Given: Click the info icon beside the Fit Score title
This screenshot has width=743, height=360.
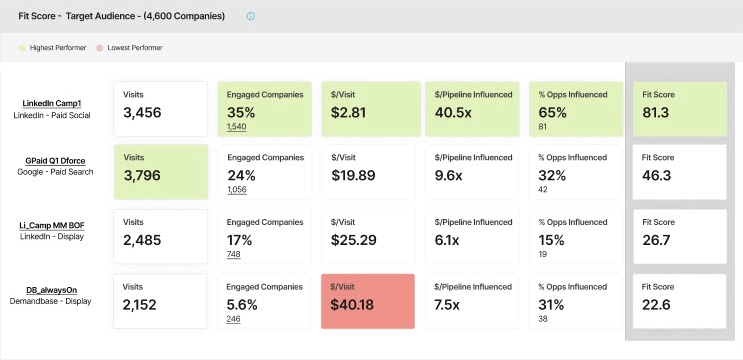Looking at the screenshot, I should pyautogui.click(x=251, y=16).
